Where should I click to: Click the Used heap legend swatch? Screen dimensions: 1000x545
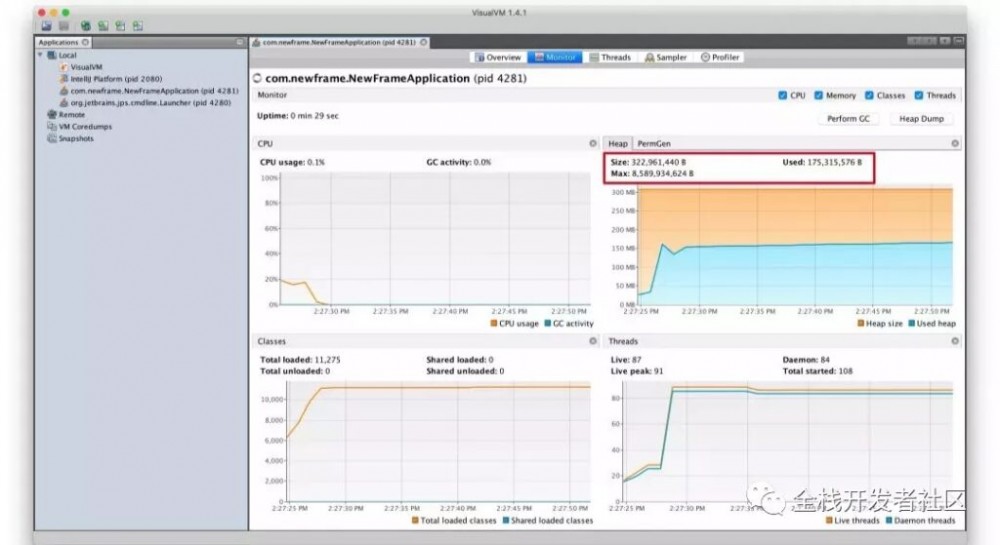click(912, 324)
